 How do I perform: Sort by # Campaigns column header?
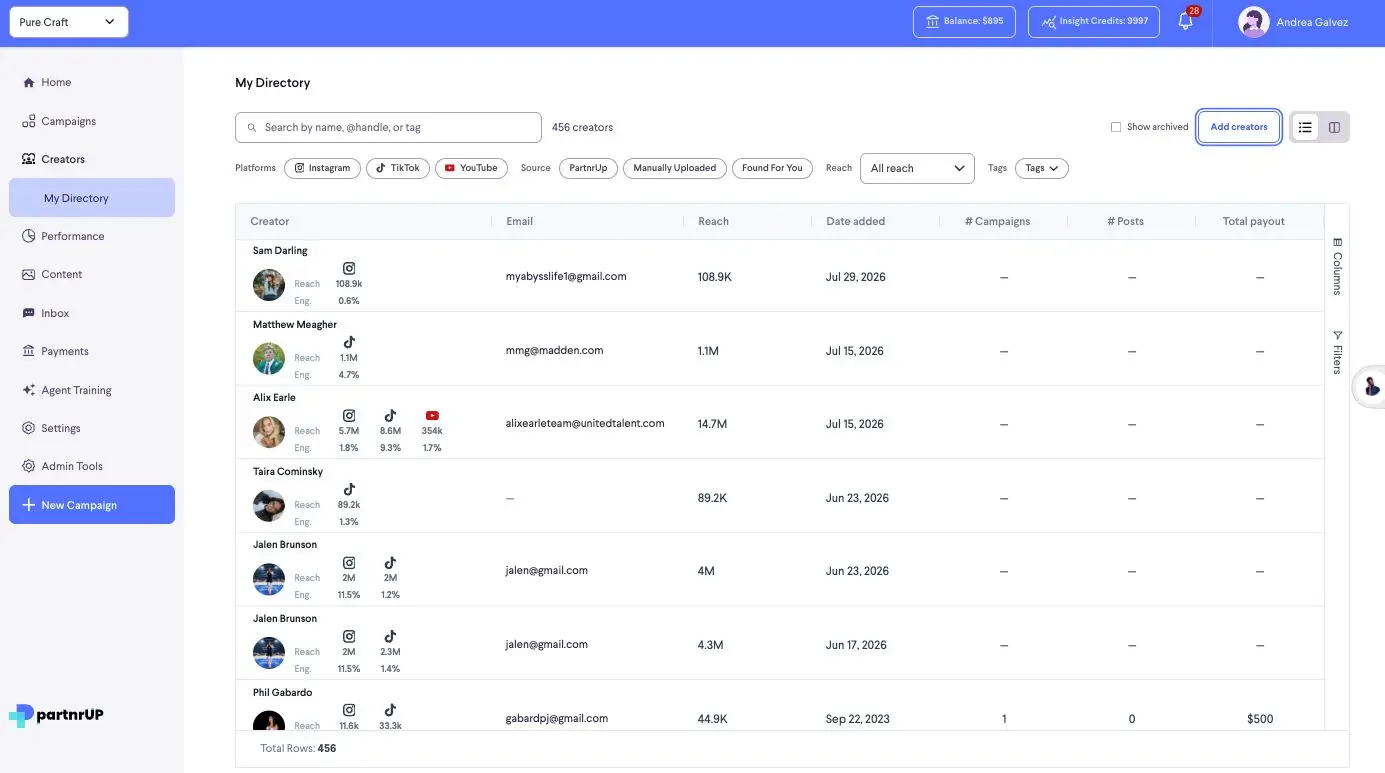(997, 221)
